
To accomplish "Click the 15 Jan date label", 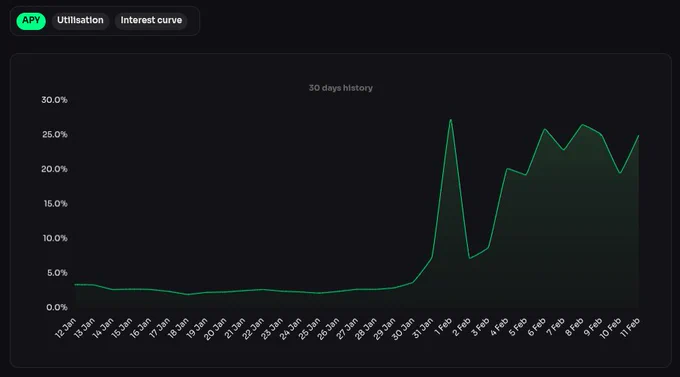I will [x=122, y=328].
